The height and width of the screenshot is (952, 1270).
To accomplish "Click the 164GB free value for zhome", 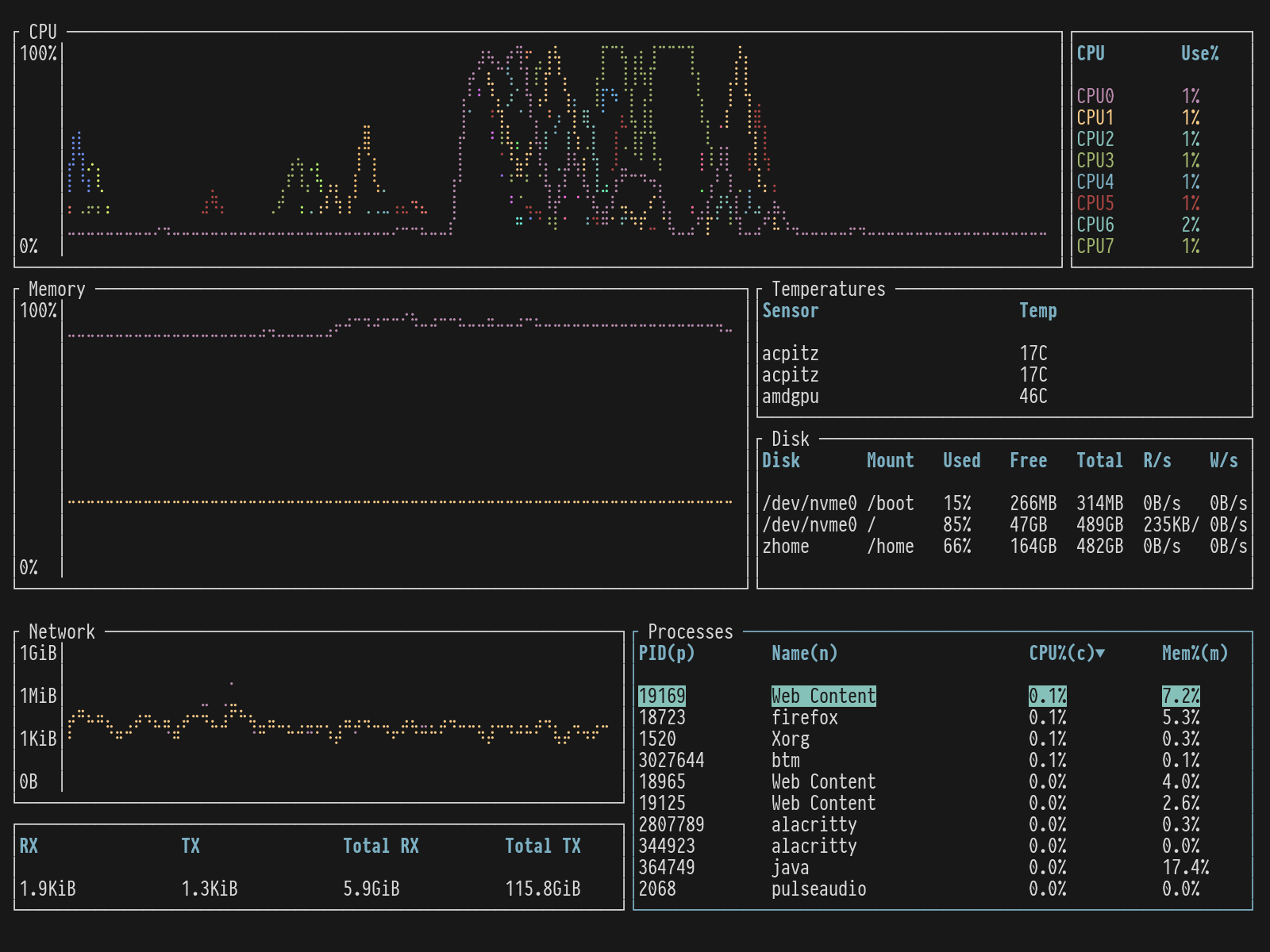I will tap(1033, 546).
